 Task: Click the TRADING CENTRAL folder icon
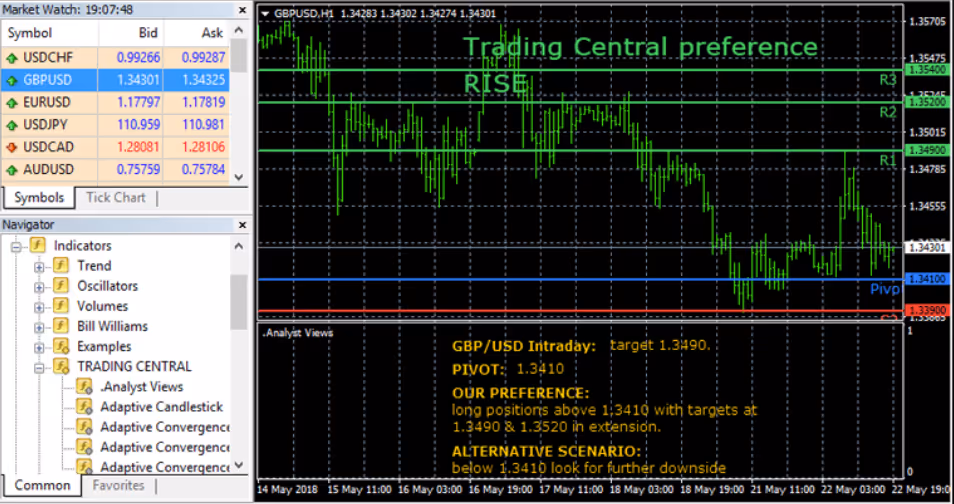click(61, 366)
